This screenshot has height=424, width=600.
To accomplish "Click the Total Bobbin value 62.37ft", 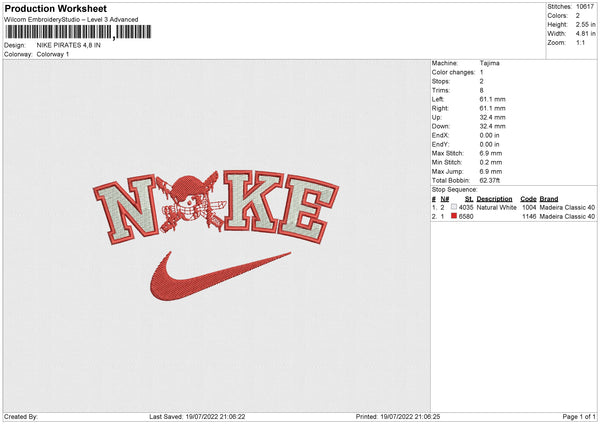I will point(490,180).
